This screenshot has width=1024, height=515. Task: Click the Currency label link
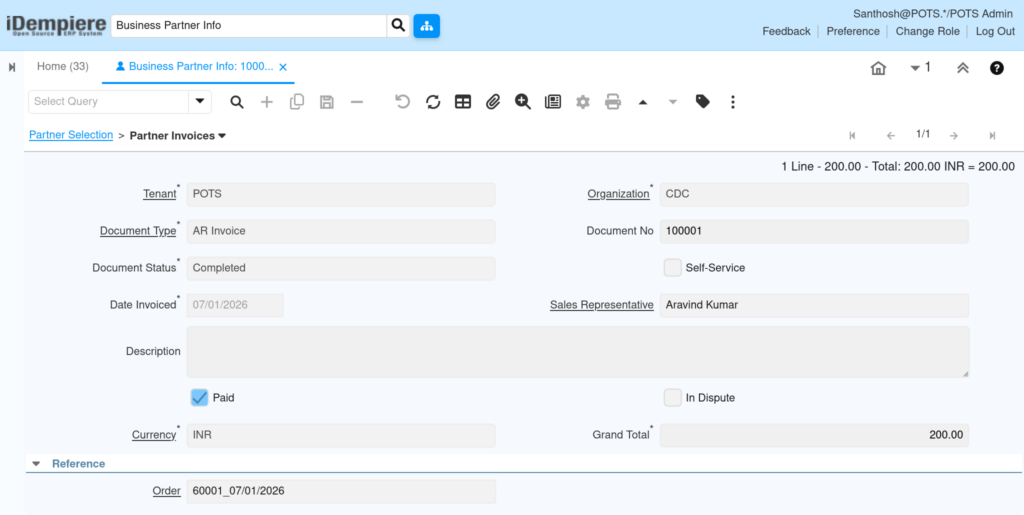pyautogui.click(x=154, y=435)
